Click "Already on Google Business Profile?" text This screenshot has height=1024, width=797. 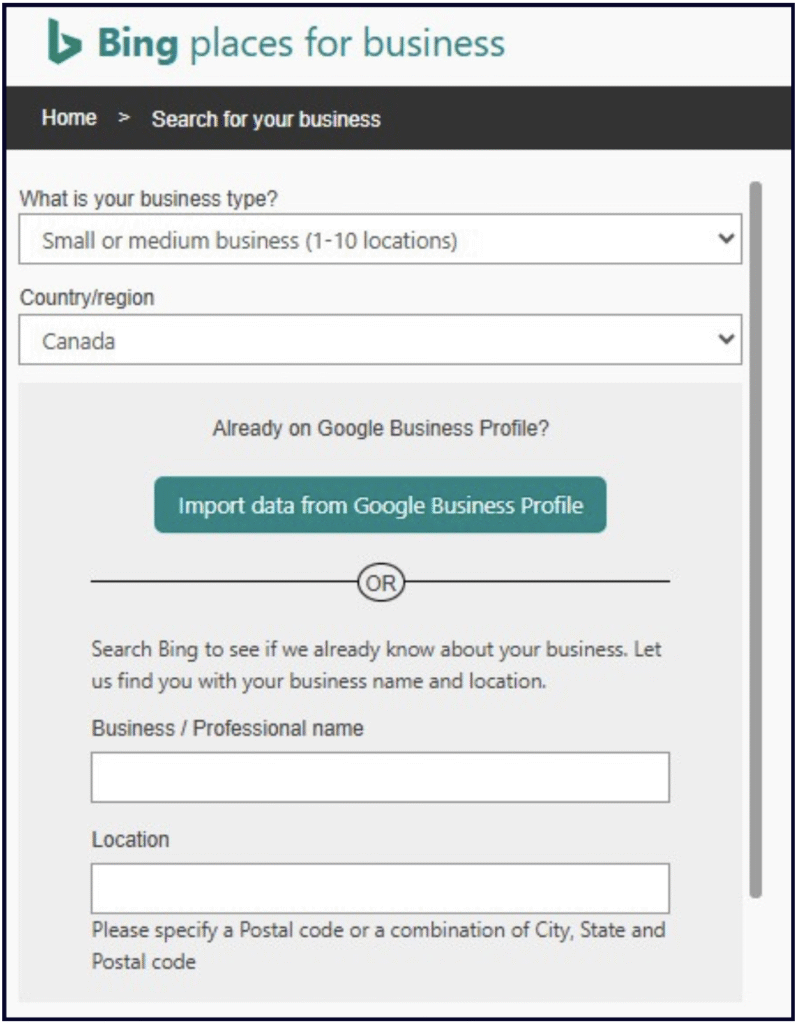click(380, 429)
